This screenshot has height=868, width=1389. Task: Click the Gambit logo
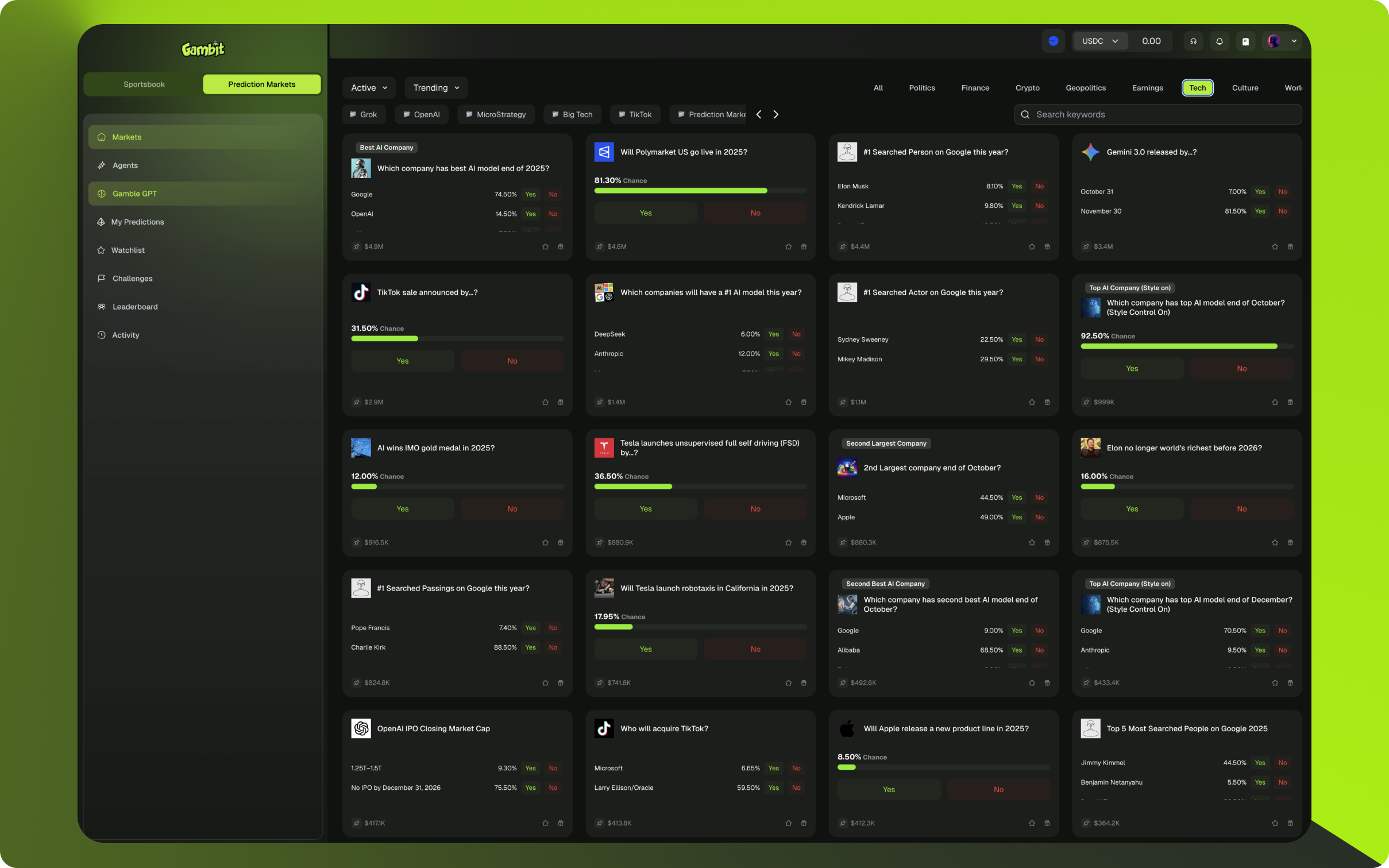click(x=203, y=49)
